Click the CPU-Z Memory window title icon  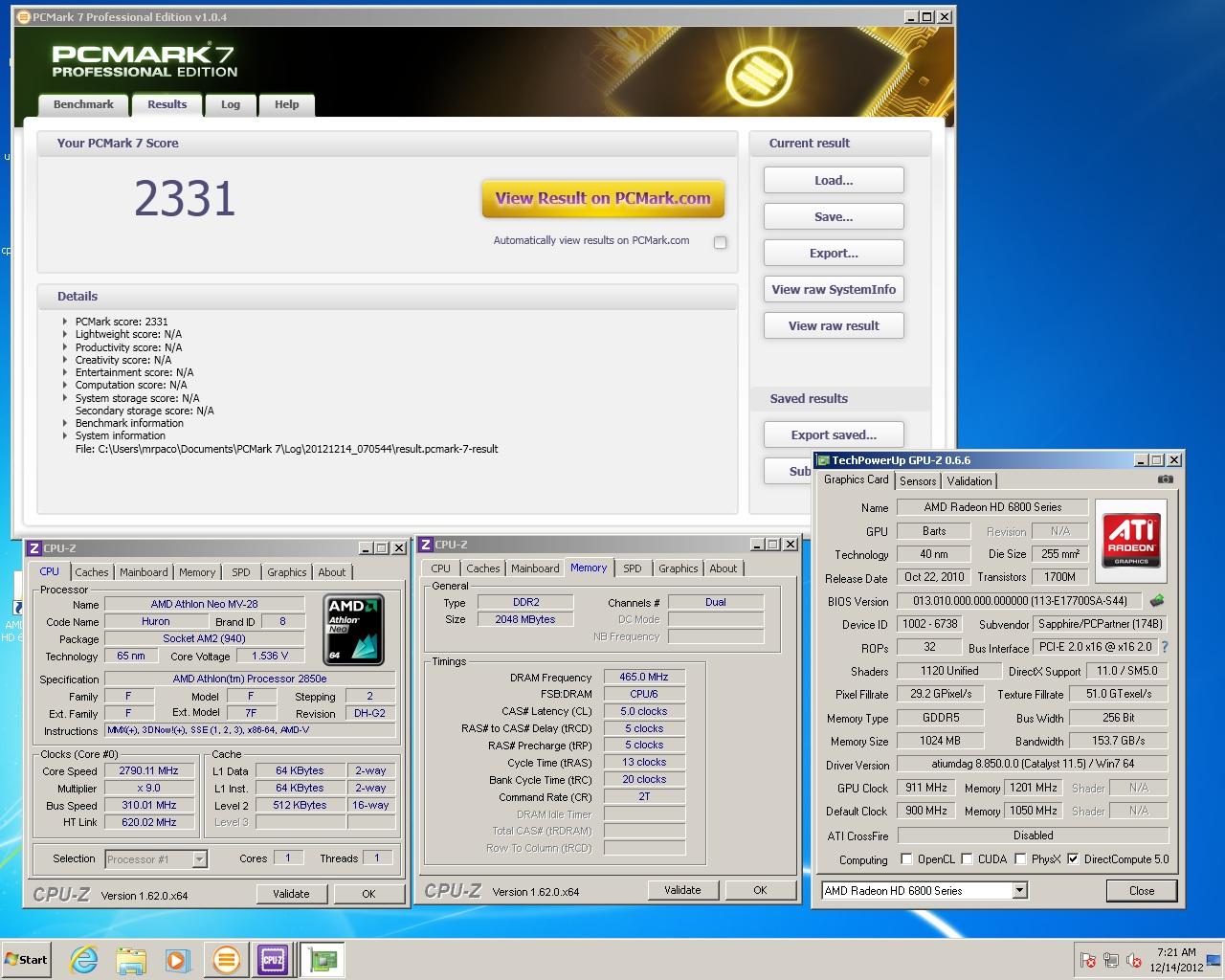426,545
